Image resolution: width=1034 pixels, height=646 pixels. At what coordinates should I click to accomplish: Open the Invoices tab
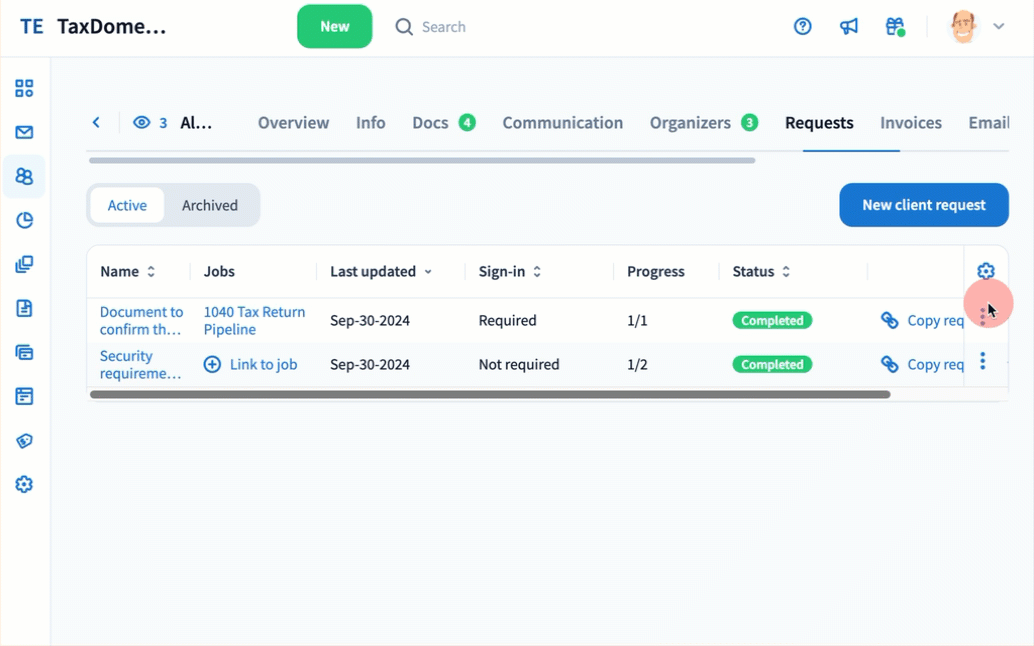click(910, 123)
